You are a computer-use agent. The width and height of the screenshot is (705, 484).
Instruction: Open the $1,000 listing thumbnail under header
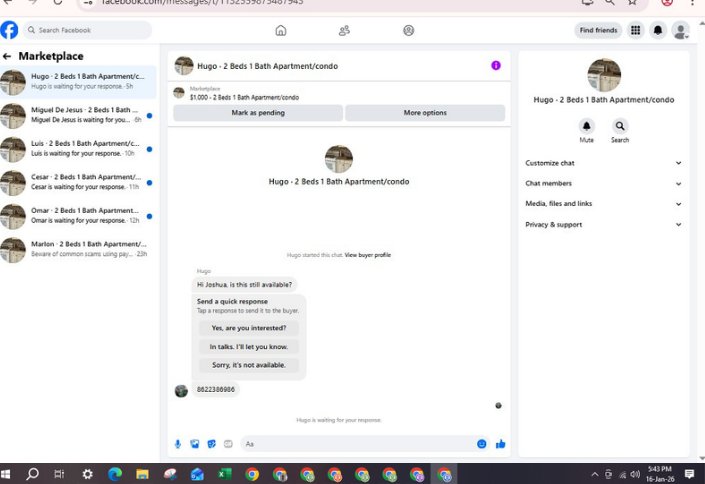[179, 93]
